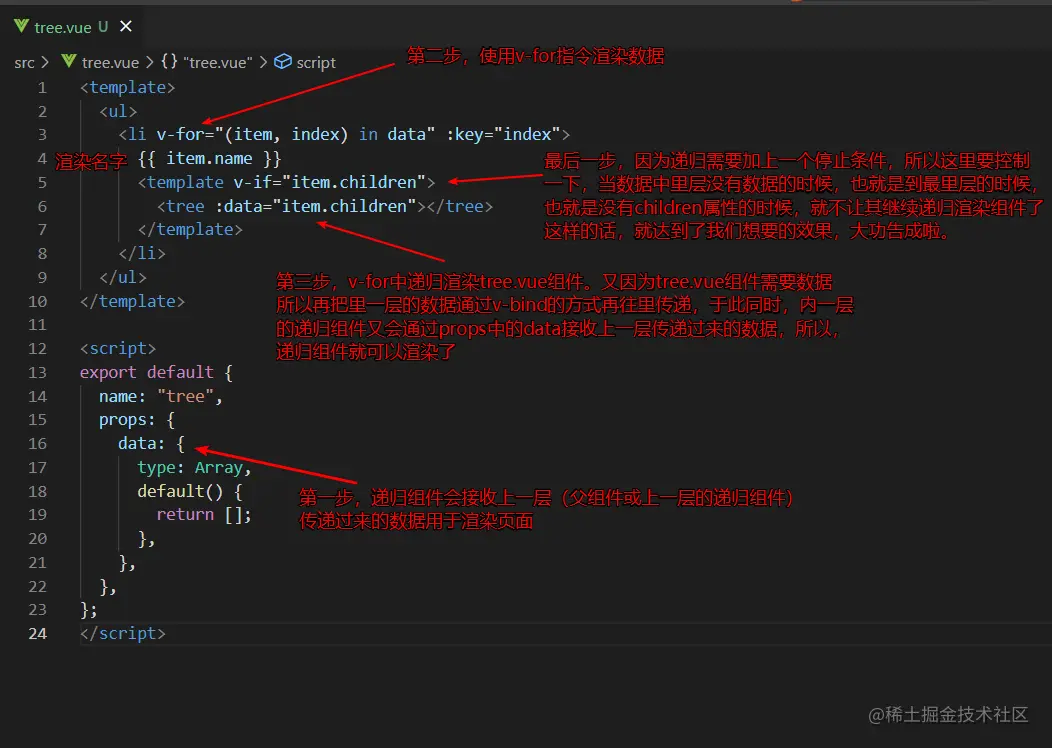The image size is (1052, 748).
Task: Click the closing </ul> tag
Action: pyautogui.click(x=123, y=277)
